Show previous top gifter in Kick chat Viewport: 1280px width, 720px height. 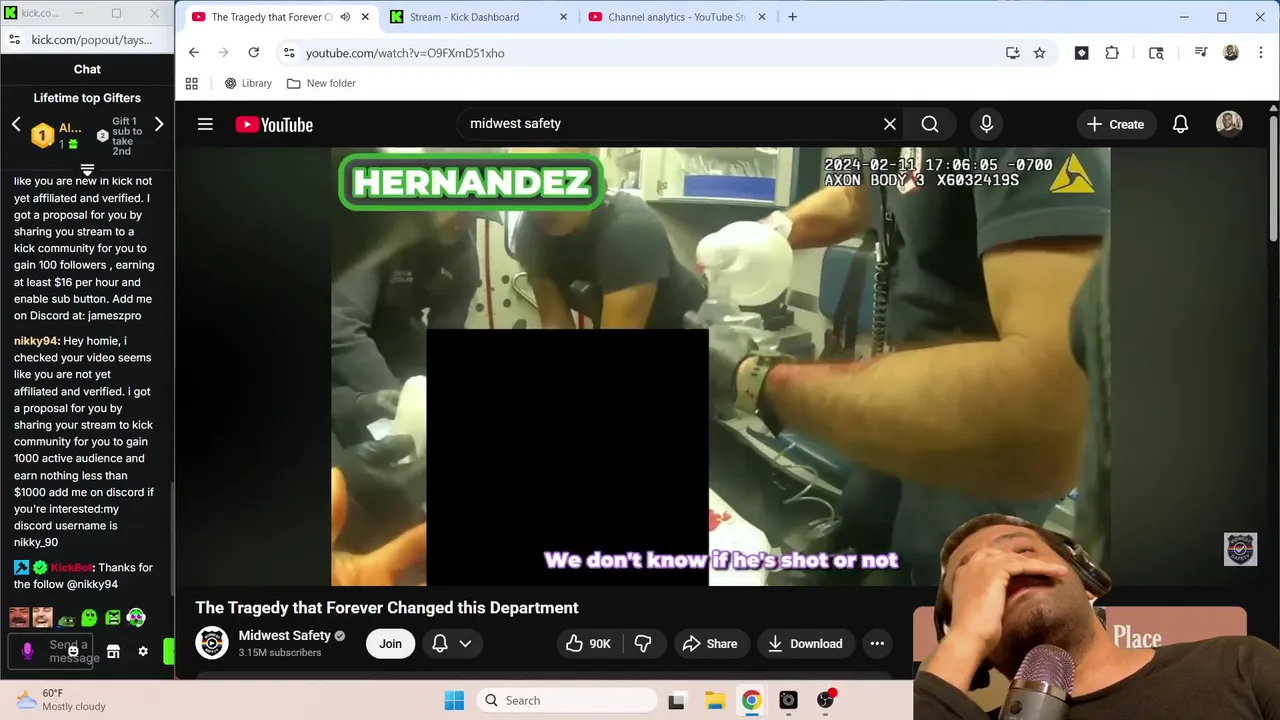point(16,124)
